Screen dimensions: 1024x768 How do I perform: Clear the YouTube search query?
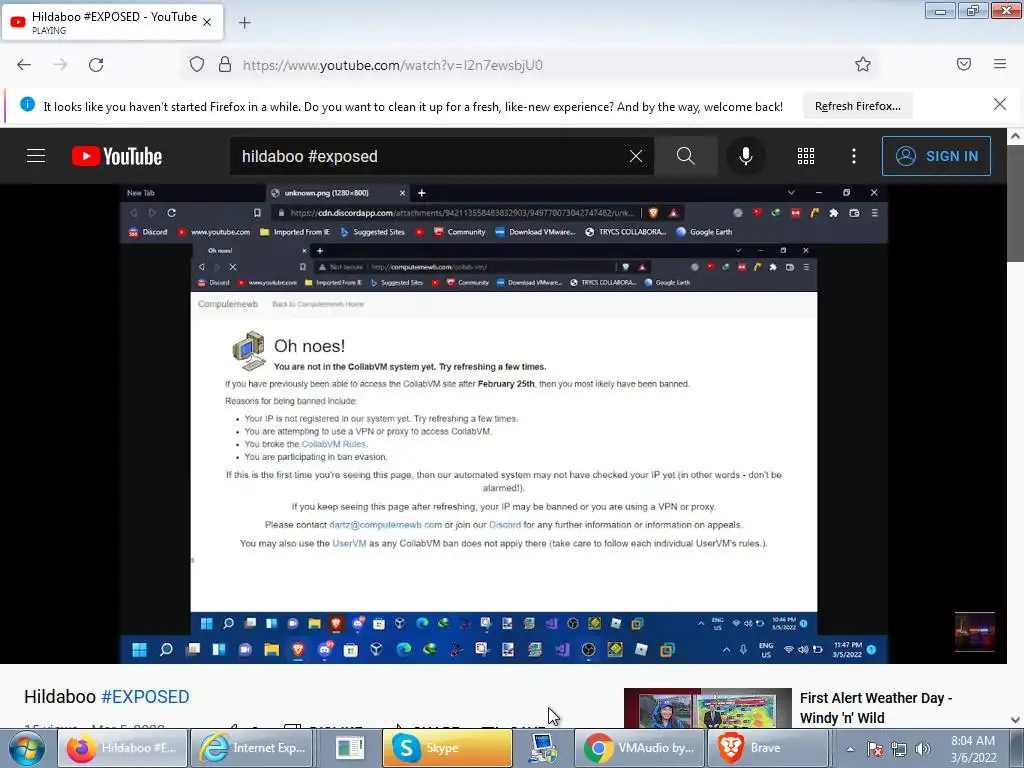click(x=635, y=156)
